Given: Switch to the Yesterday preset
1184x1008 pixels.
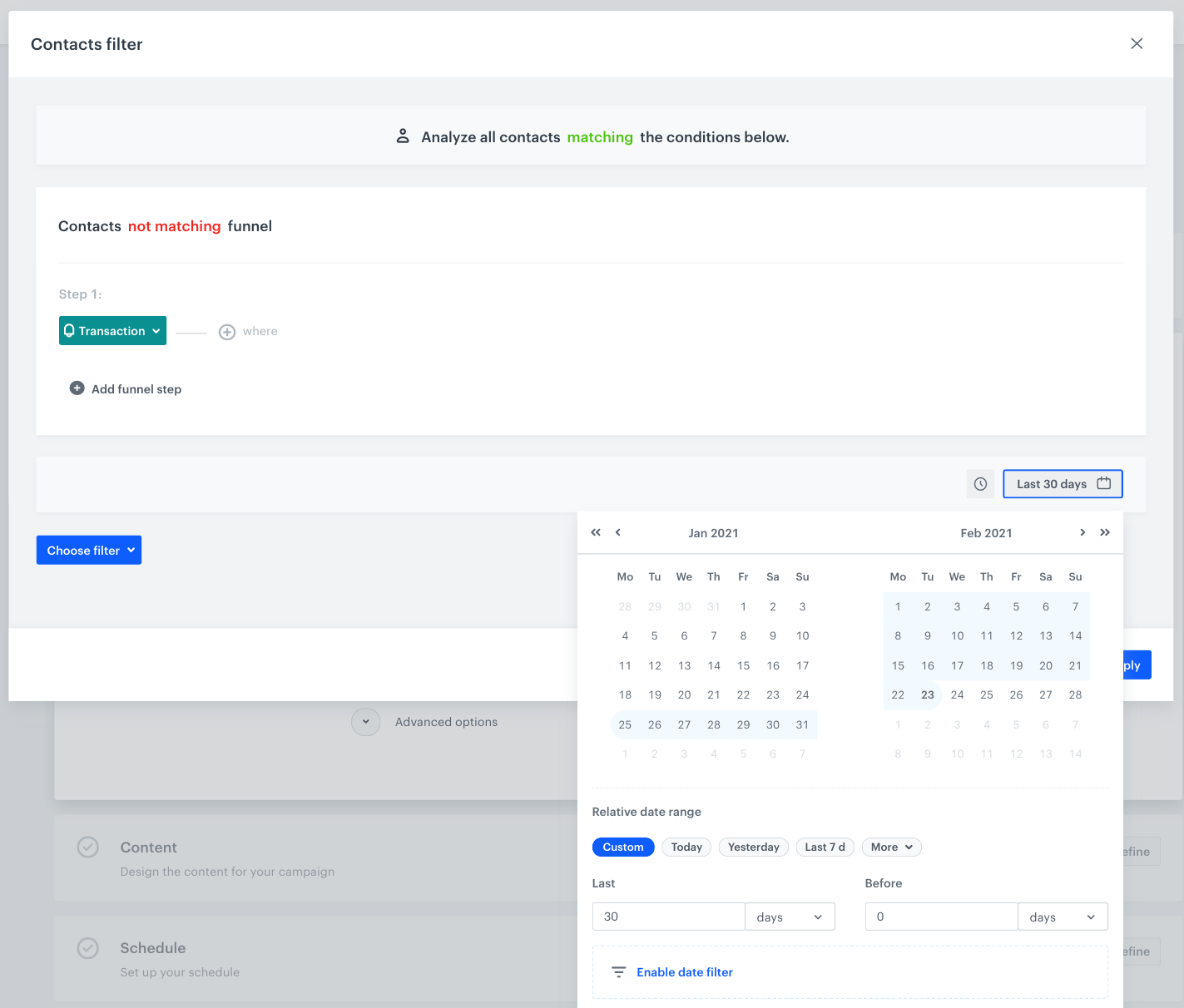Looking at the screenshot, I should (x=753, y=847).
